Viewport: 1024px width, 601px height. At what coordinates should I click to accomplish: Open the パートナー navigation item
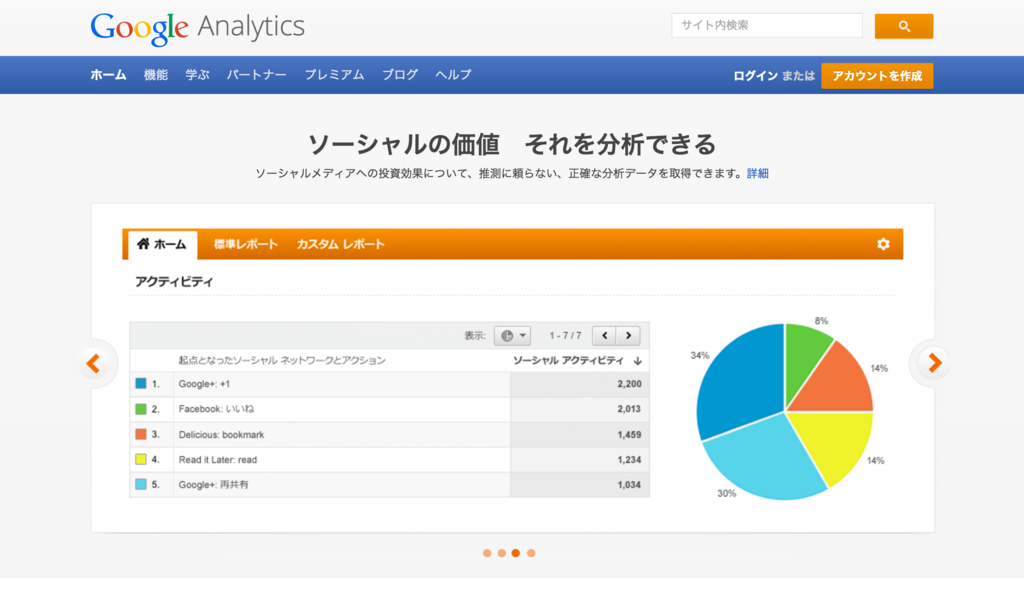click(257, 75)
